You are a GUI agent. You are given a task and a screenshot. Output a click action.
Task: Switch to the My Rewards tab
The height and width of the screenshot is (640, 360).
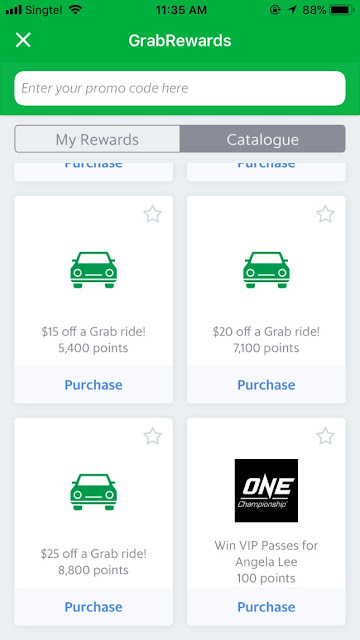97,139
